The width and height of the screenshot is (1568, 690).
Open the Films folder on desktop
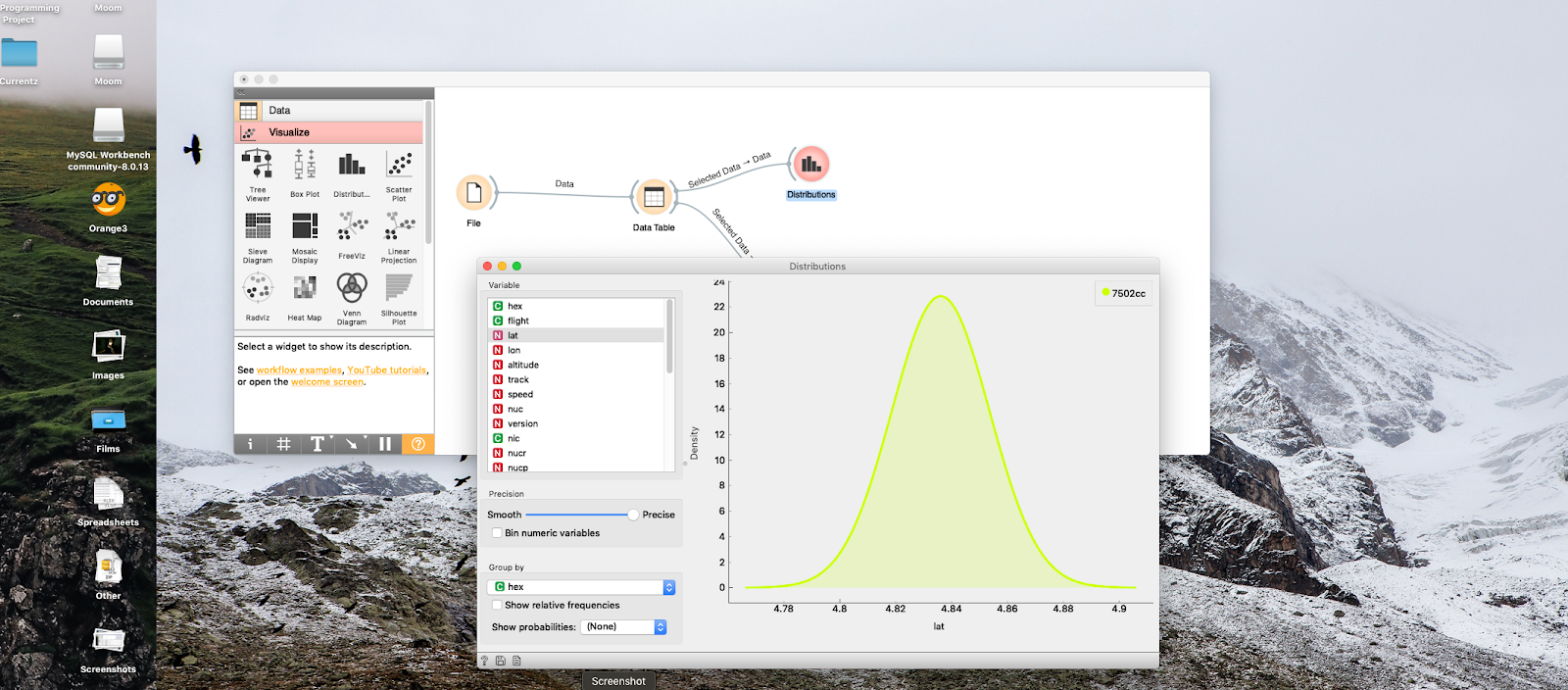pyautogui.click(x=108, y=420)
